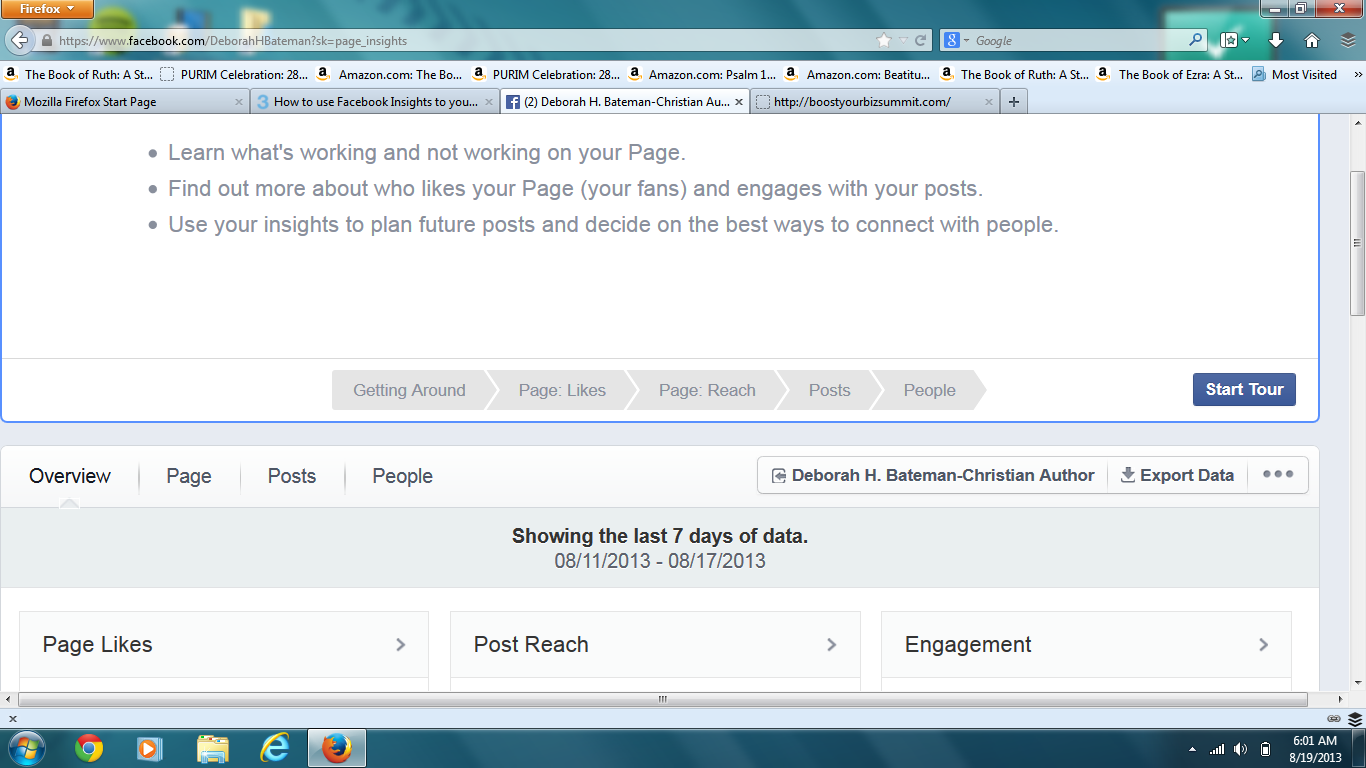Expand the Page Likes section chevron
This screenshot has width=1366, height=768.
tap(400, 645)
